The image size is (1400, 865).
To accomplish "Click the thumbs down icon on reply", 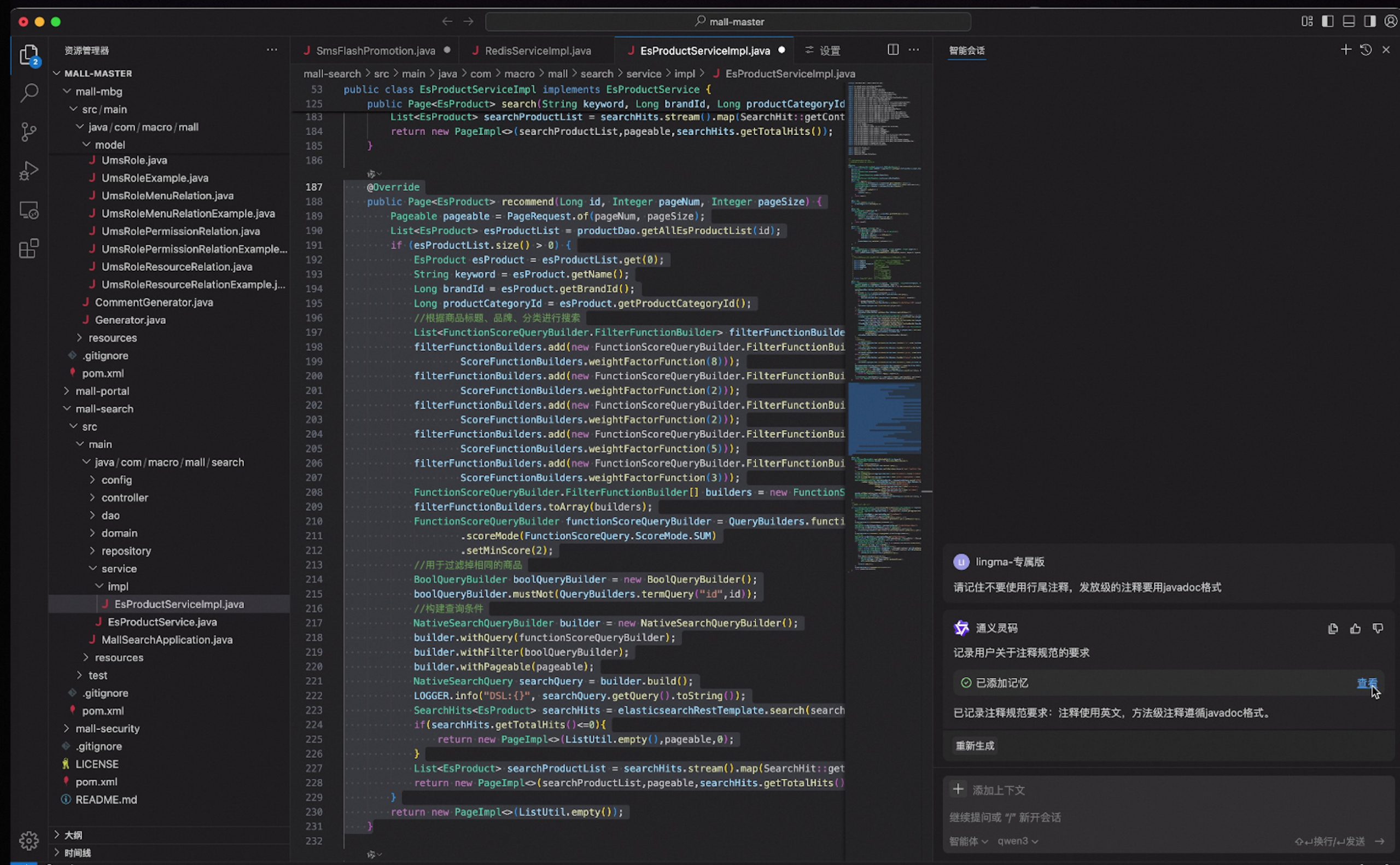I will (x=1378, y=629).
